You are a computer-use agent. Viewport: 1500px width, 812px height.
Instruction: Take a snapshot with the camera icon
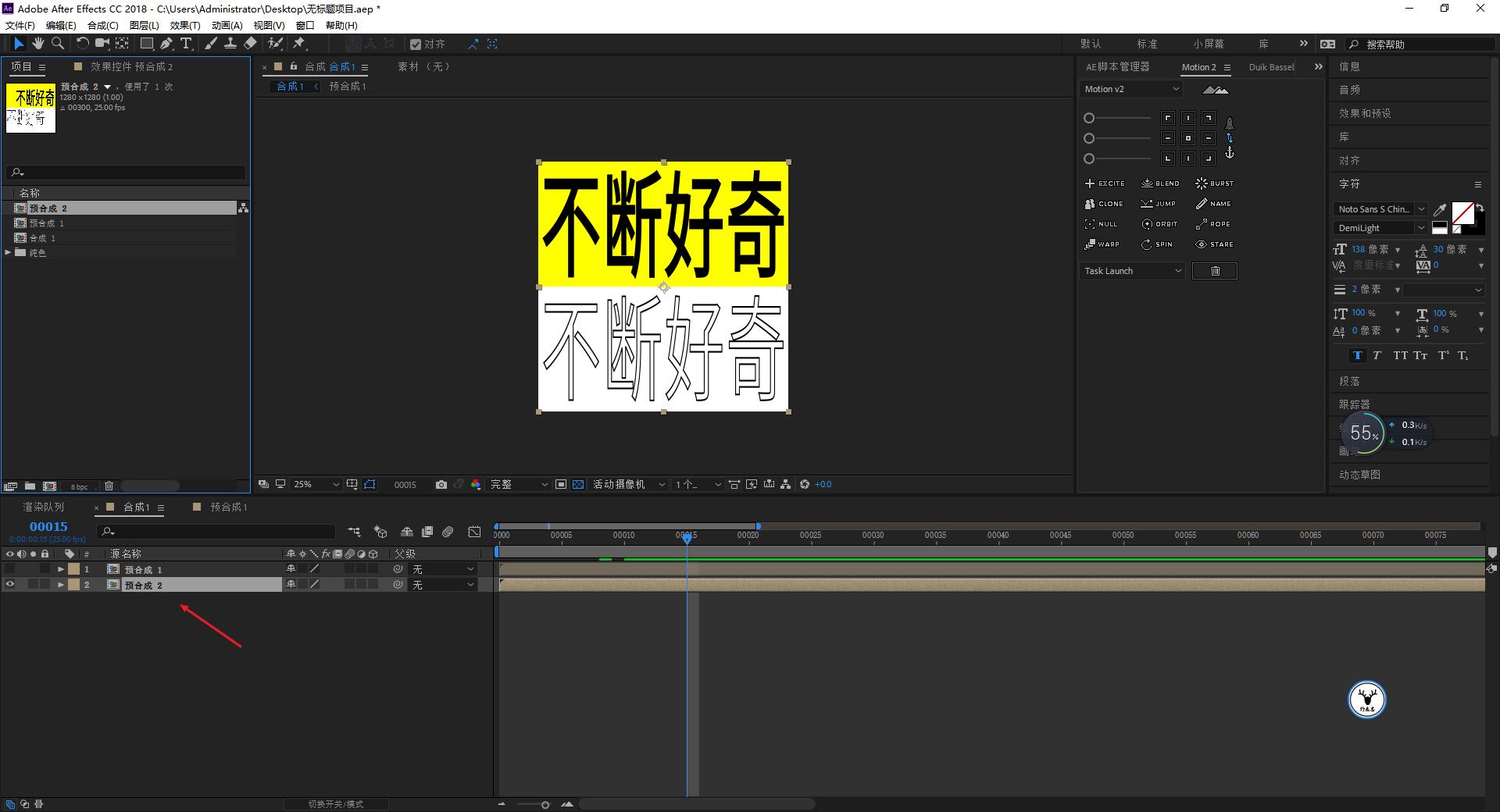[x=441, y=484]
